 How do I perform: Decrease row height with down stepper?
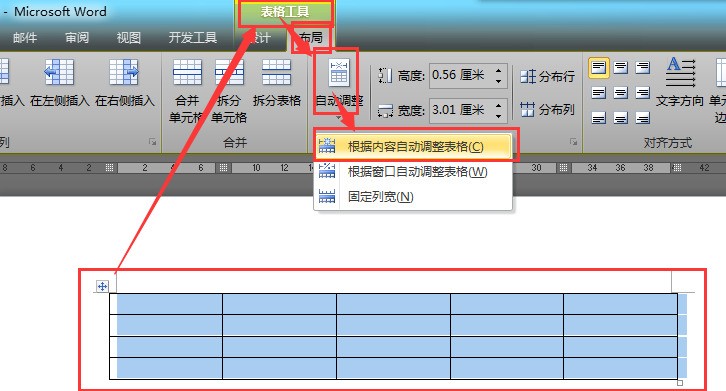click(499, 81)
